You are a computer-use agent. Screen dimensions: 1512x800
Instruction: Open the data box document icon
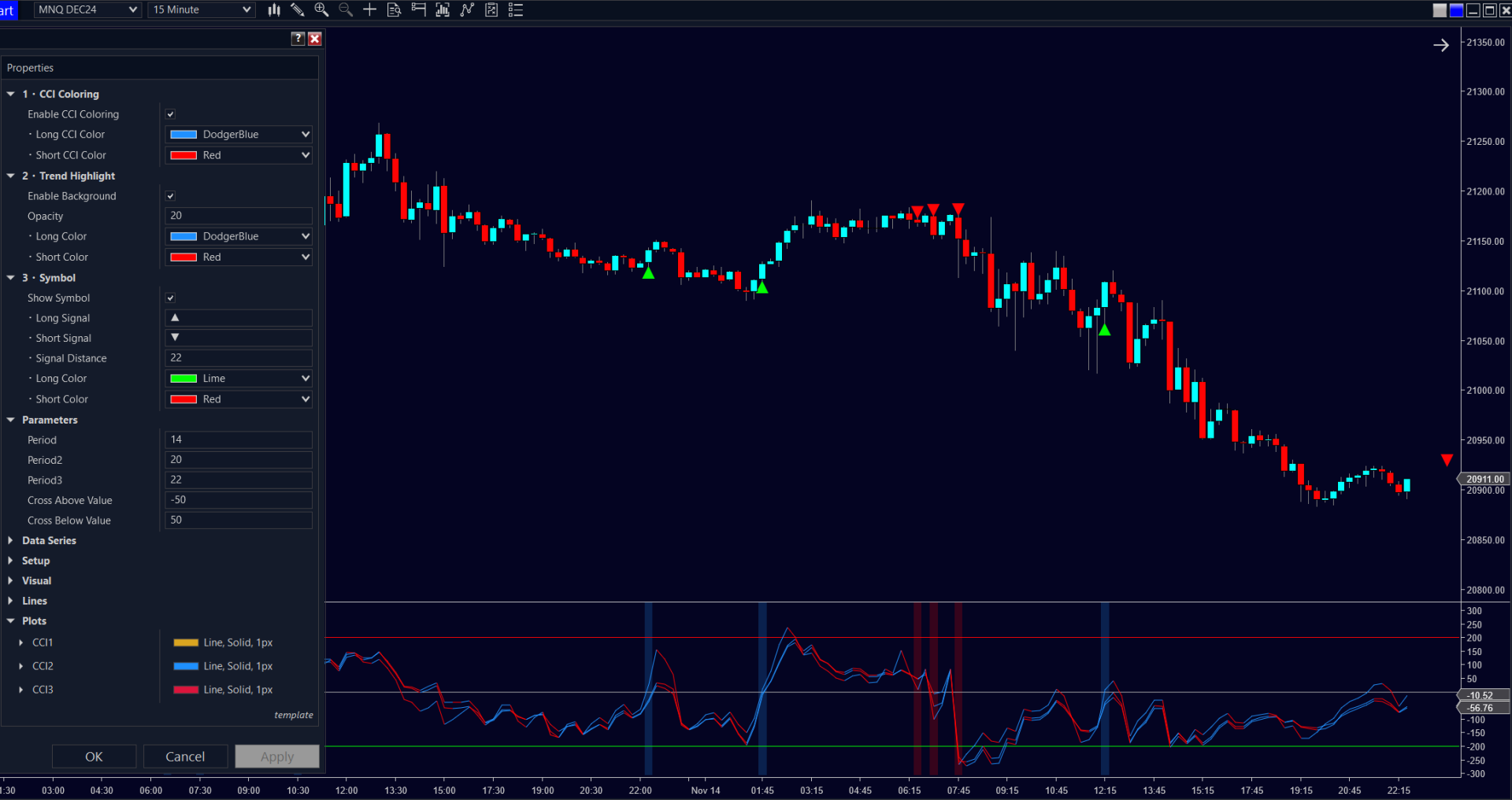click(x=394, y=9)
